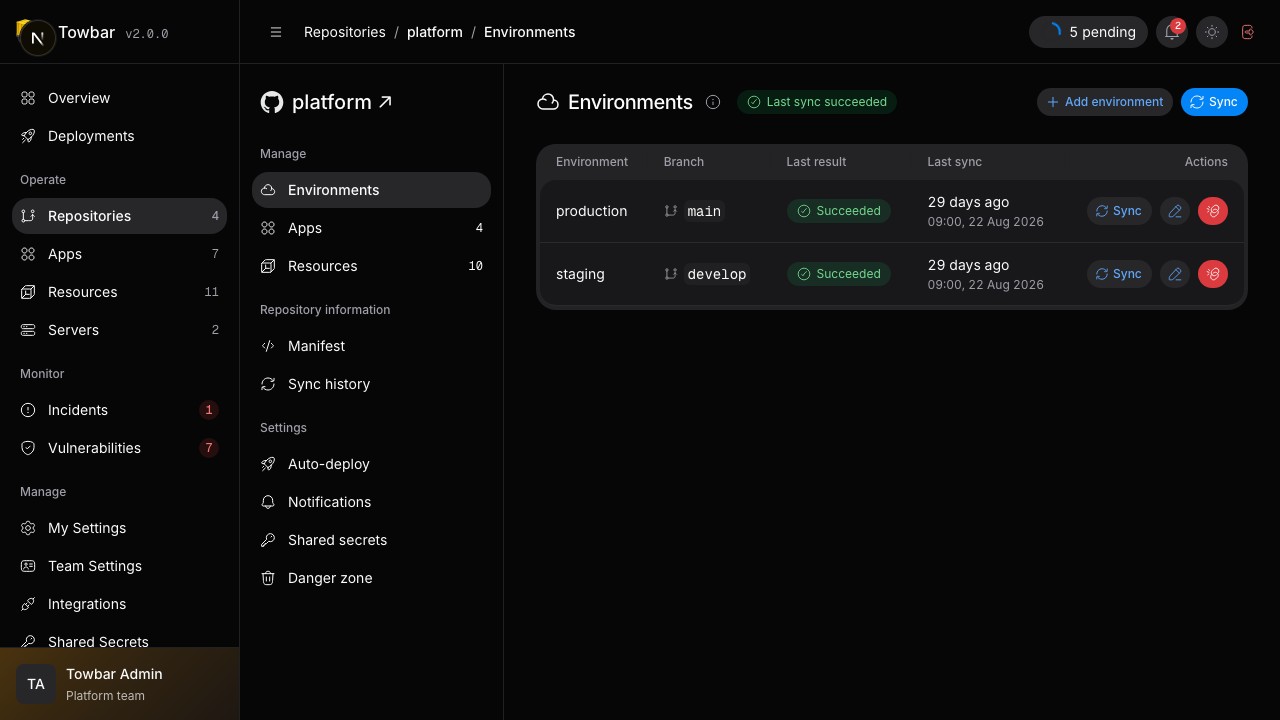
Task: Click the logout icon in header
Action: coord(1248,32)
